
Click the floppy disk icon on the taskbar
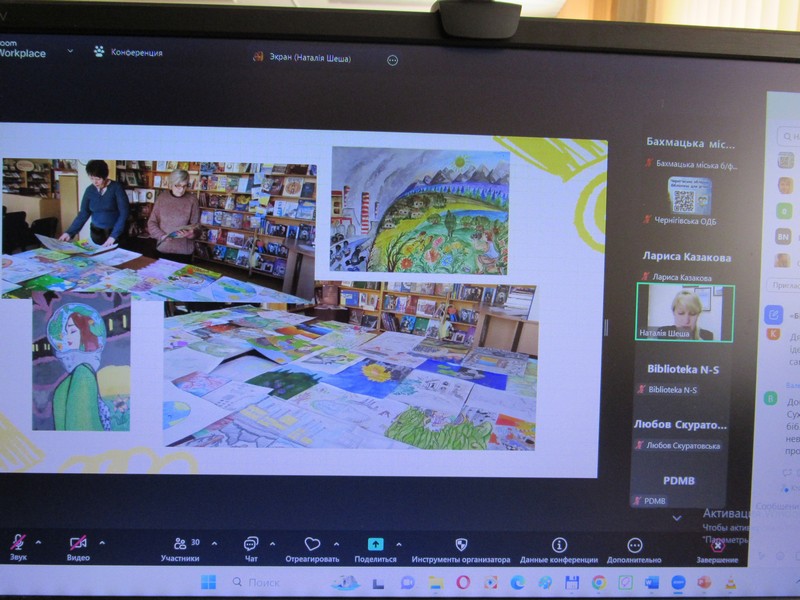tap(572, 582)
